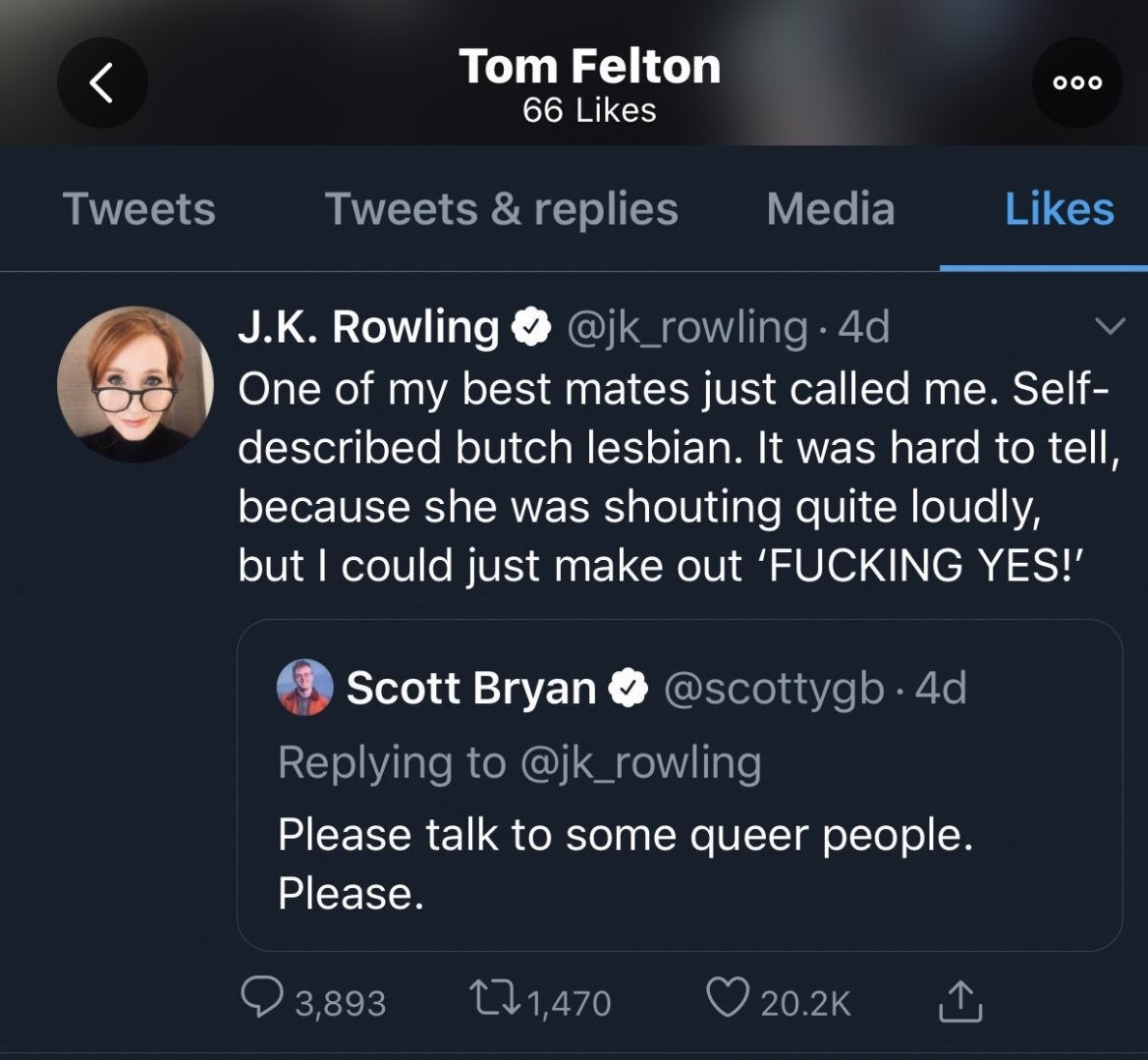The height and width of the screenshot is (1060, 1148).
Task: Like the tweet with heart icon
Action: click(x=727, y=1000)
